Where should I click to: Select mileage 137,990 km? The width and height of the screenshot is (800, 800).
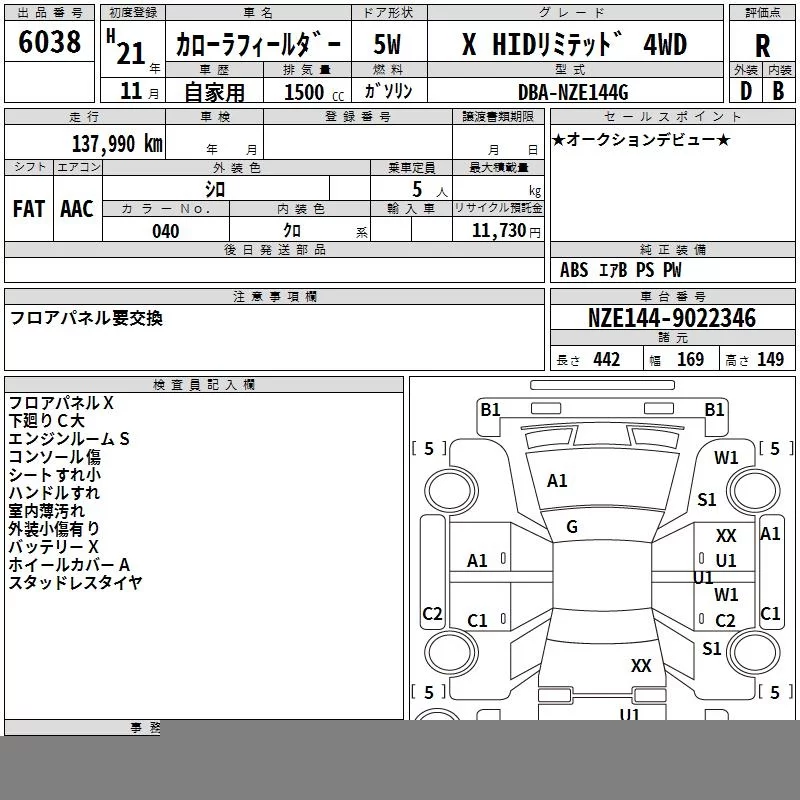117,143
